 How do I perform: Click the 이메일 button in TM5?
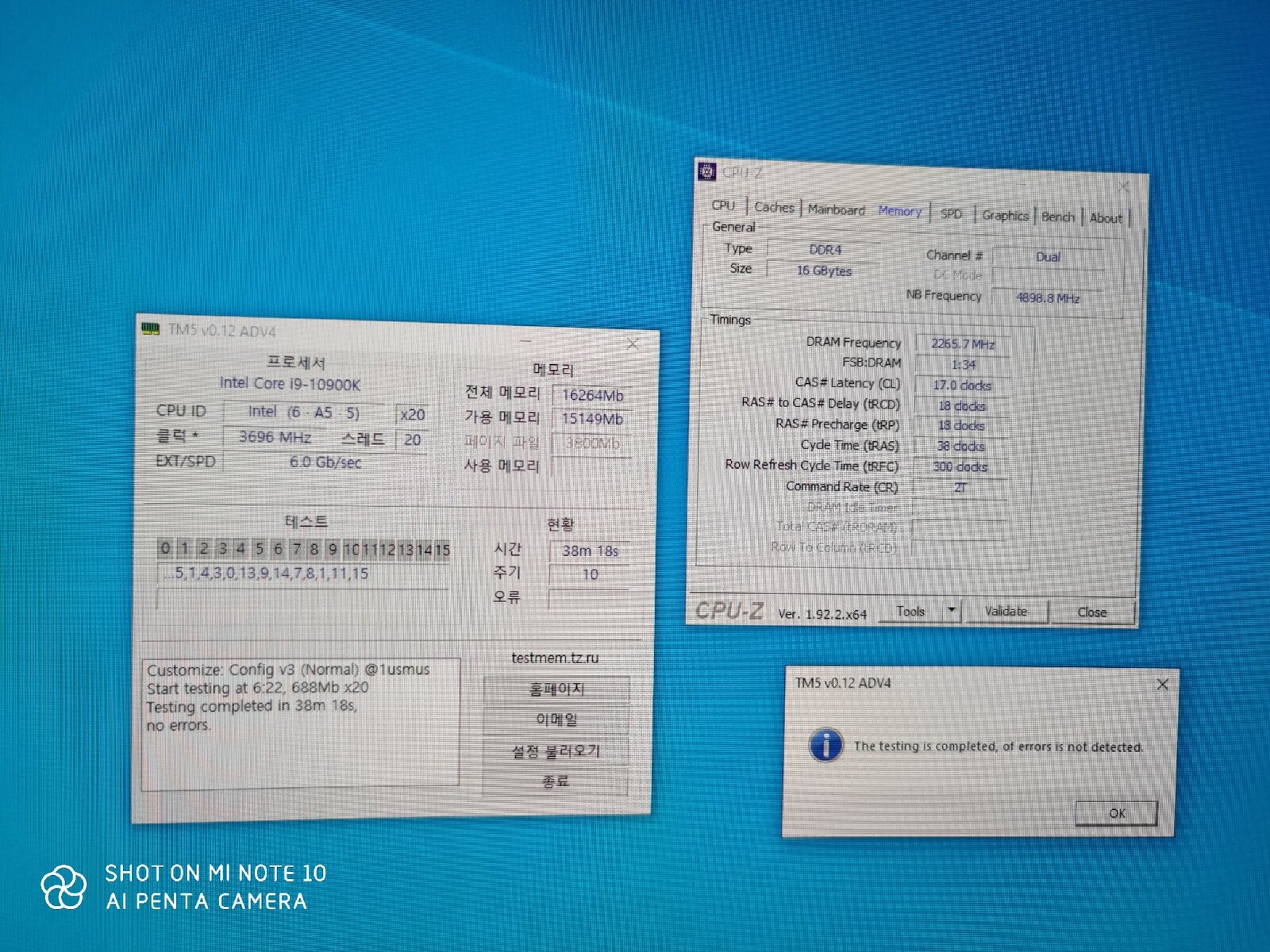click(x=556, y=720)
